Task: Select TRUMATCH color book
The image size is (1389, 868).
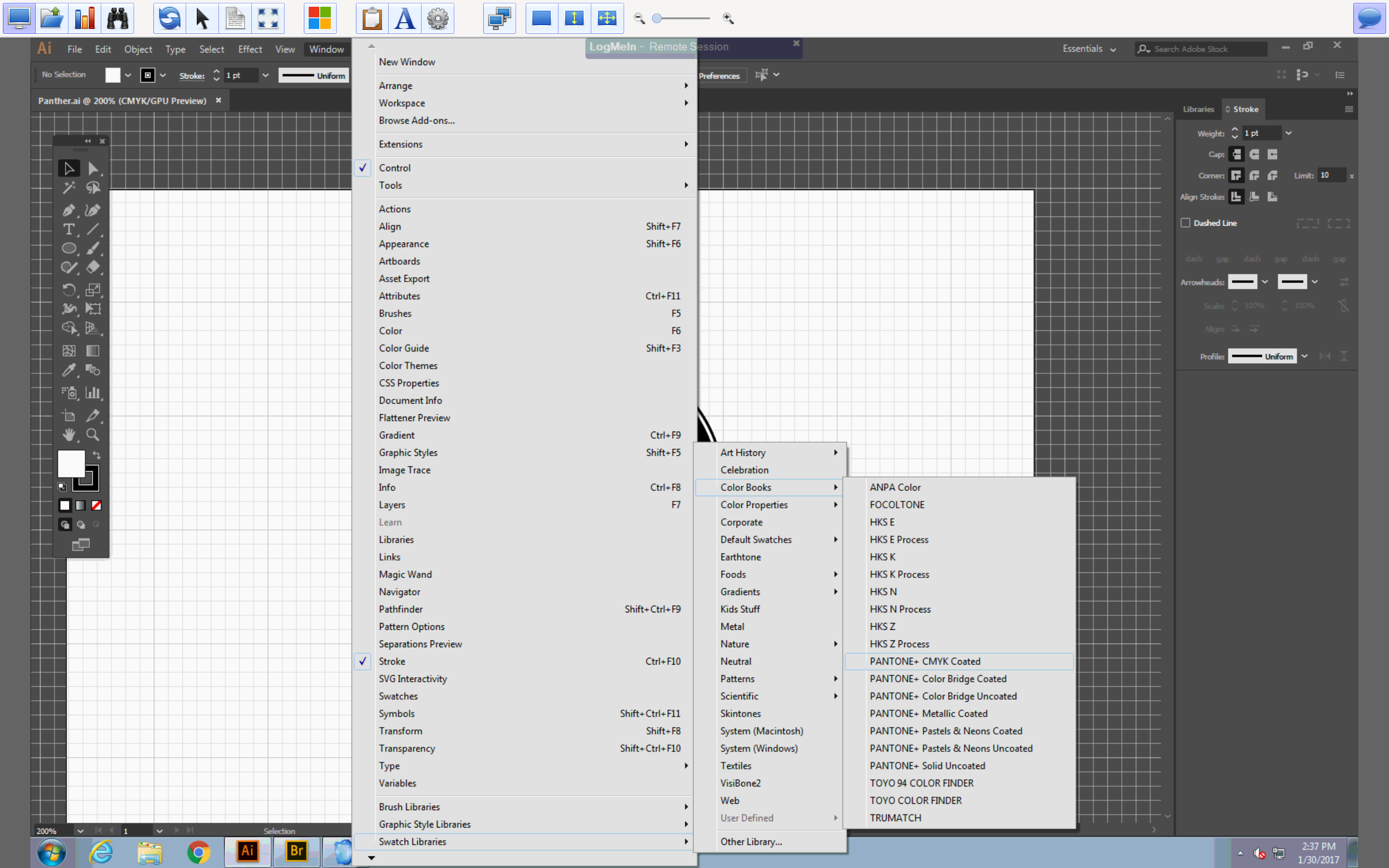Action: pos(958,817)
